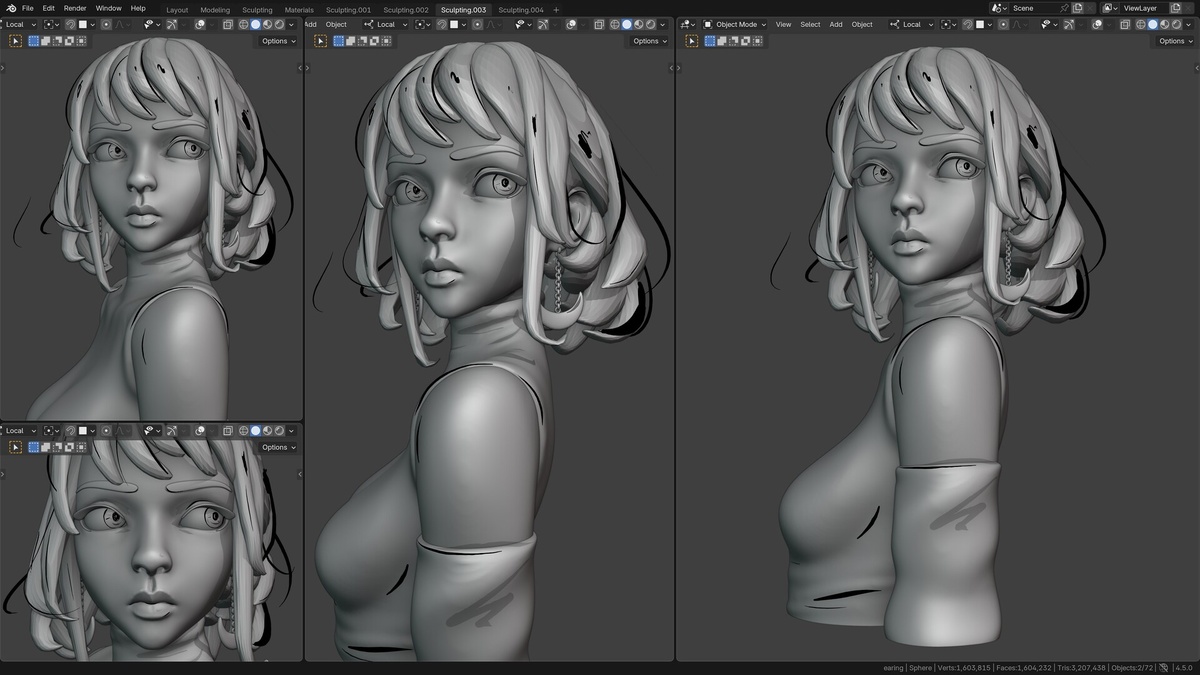
Task: Open editor type dropdown in right viewport
Action: coord(689,24)
